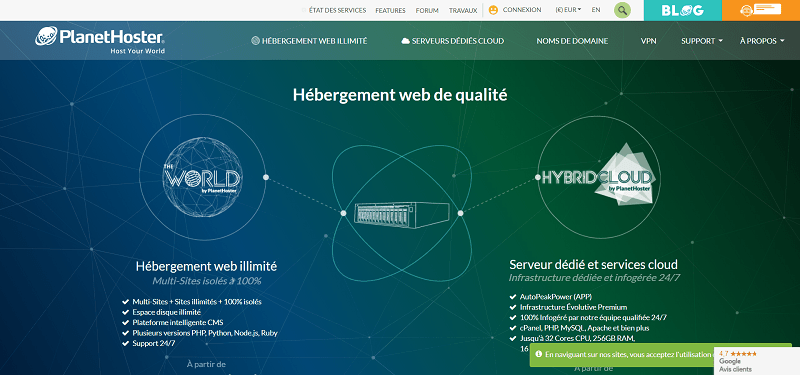Switch language to EN
Image resolution: width=800 pixels, height=375 pixels.
[596, 10]
